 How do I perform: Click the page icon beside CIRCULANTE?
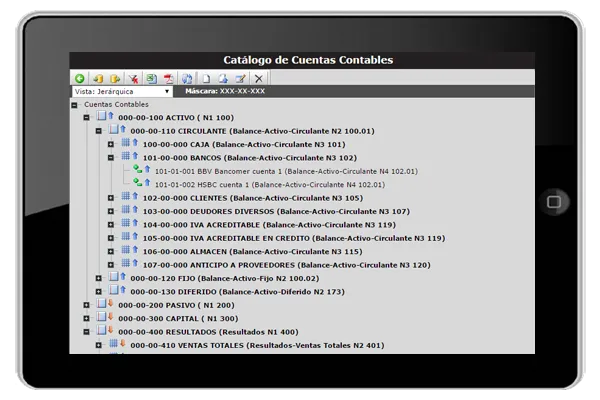(114, 129)
